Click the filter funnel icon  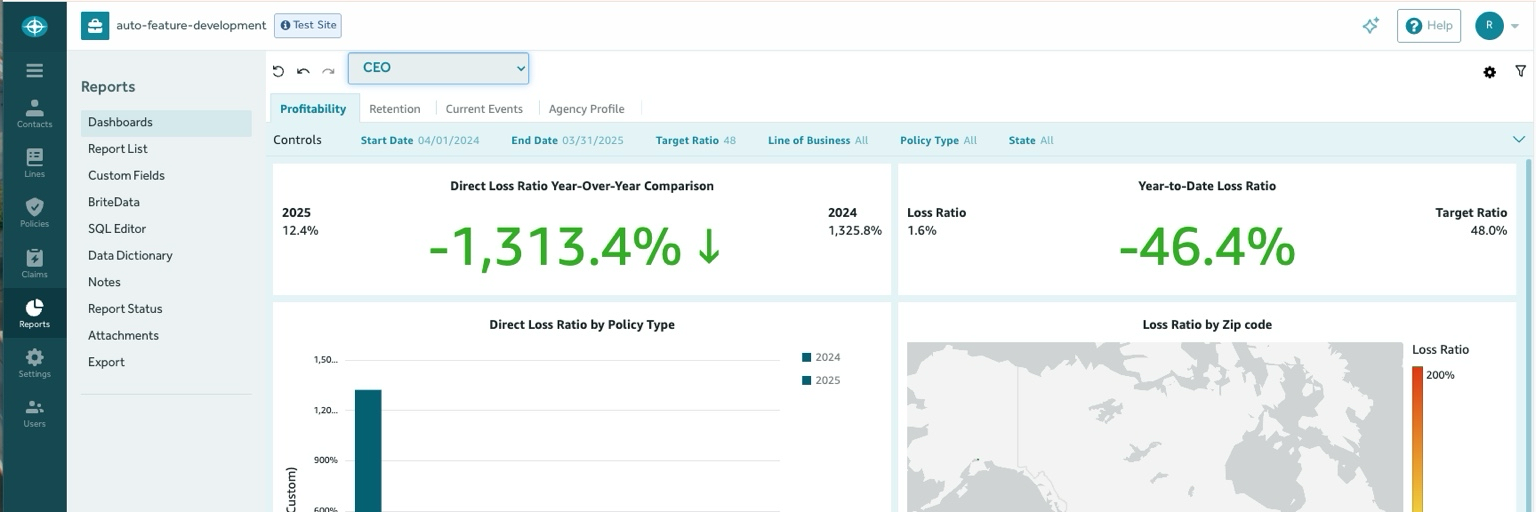[1521, 72]
